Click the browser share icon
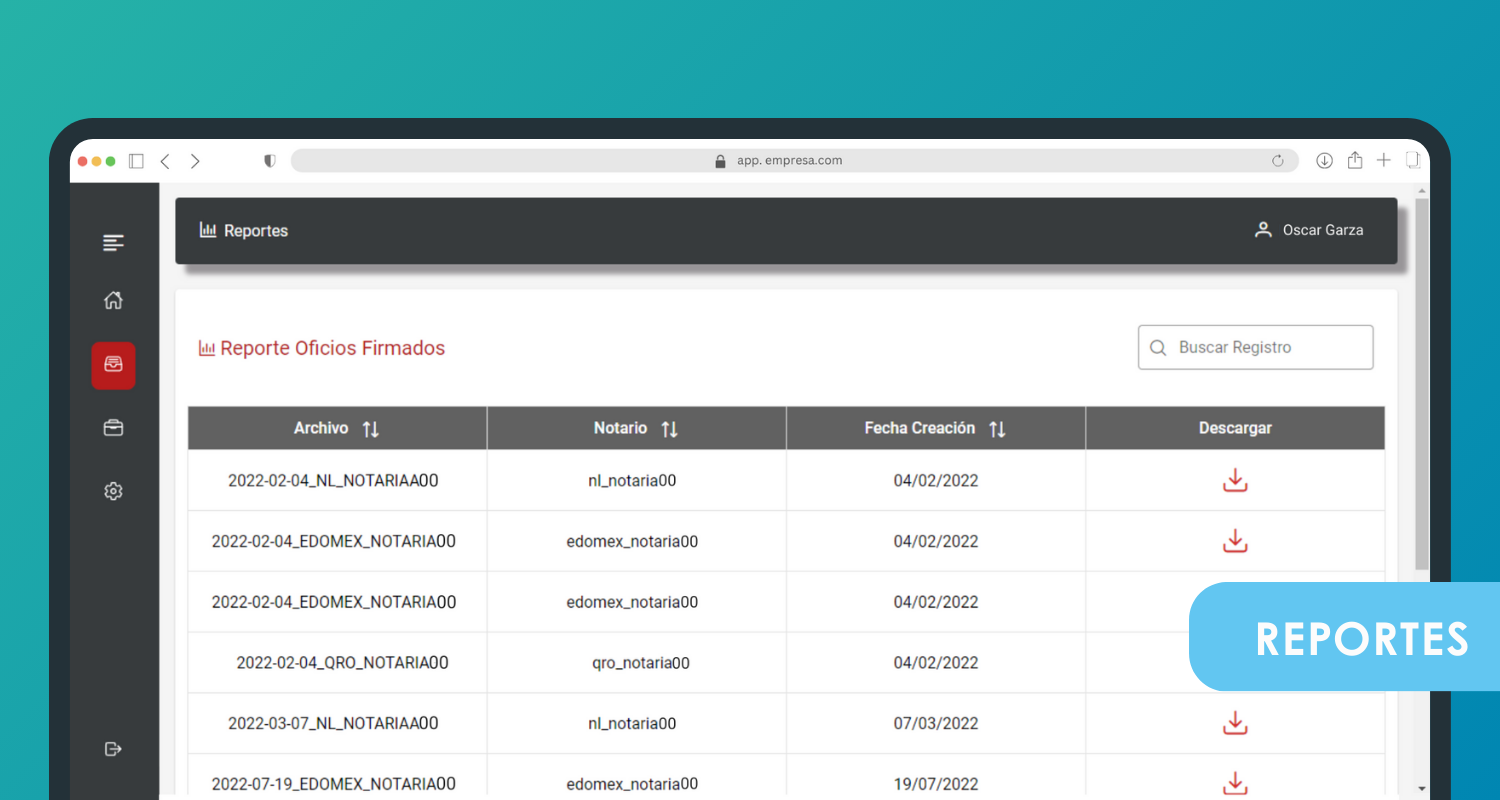This screenshot has height=800, width=1500. pos(1354,160)
